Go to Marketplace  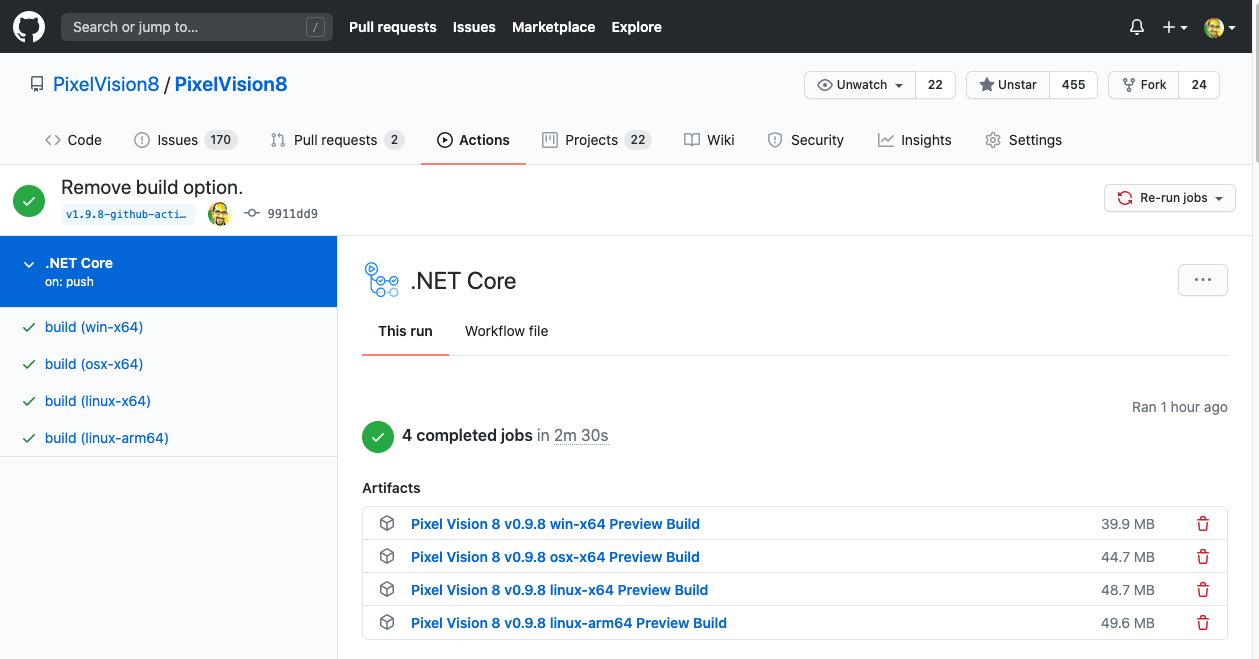[554, 27]
